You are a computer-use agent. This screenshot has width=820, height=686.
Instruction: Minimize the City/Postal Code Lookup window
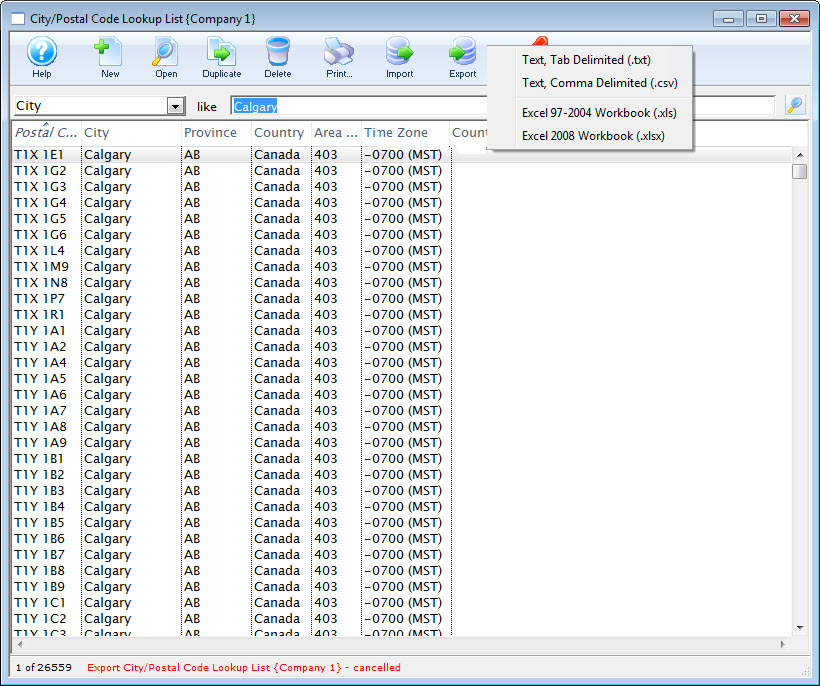[x=728, y=19]
